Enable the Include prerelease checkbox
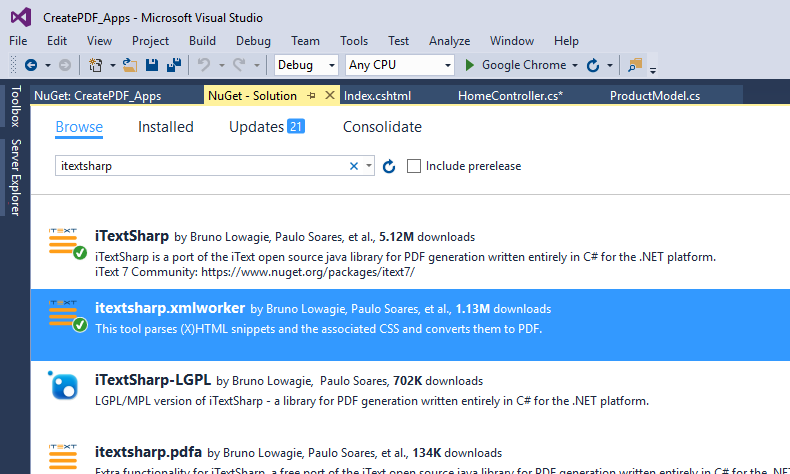 tap(414, 166)
